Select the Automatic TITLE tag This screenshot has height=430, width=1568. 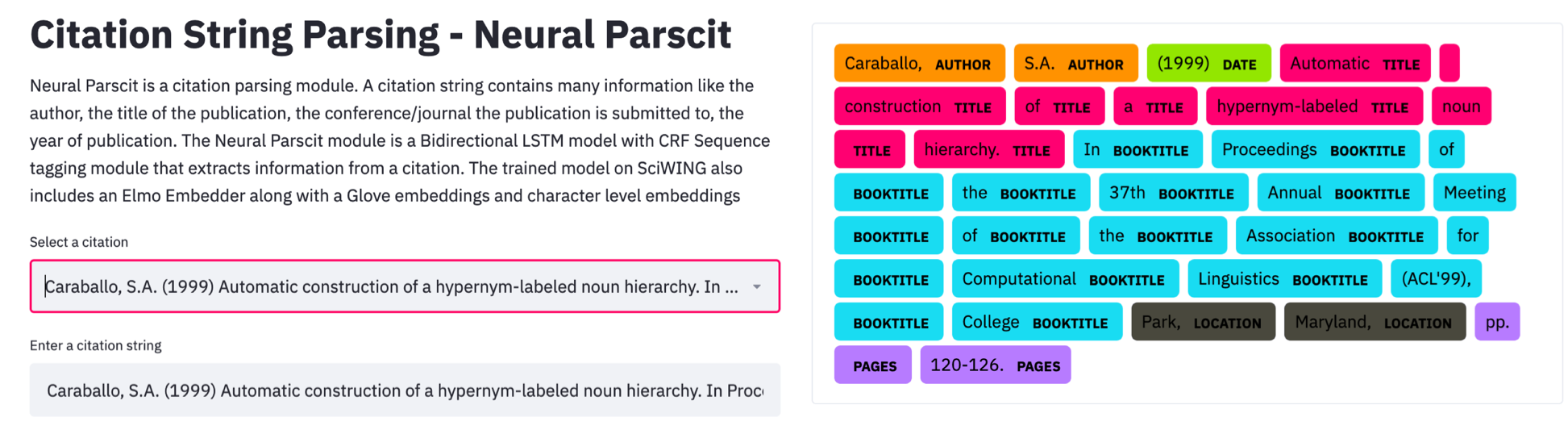pyautogui.click(x=1354, y=64)
